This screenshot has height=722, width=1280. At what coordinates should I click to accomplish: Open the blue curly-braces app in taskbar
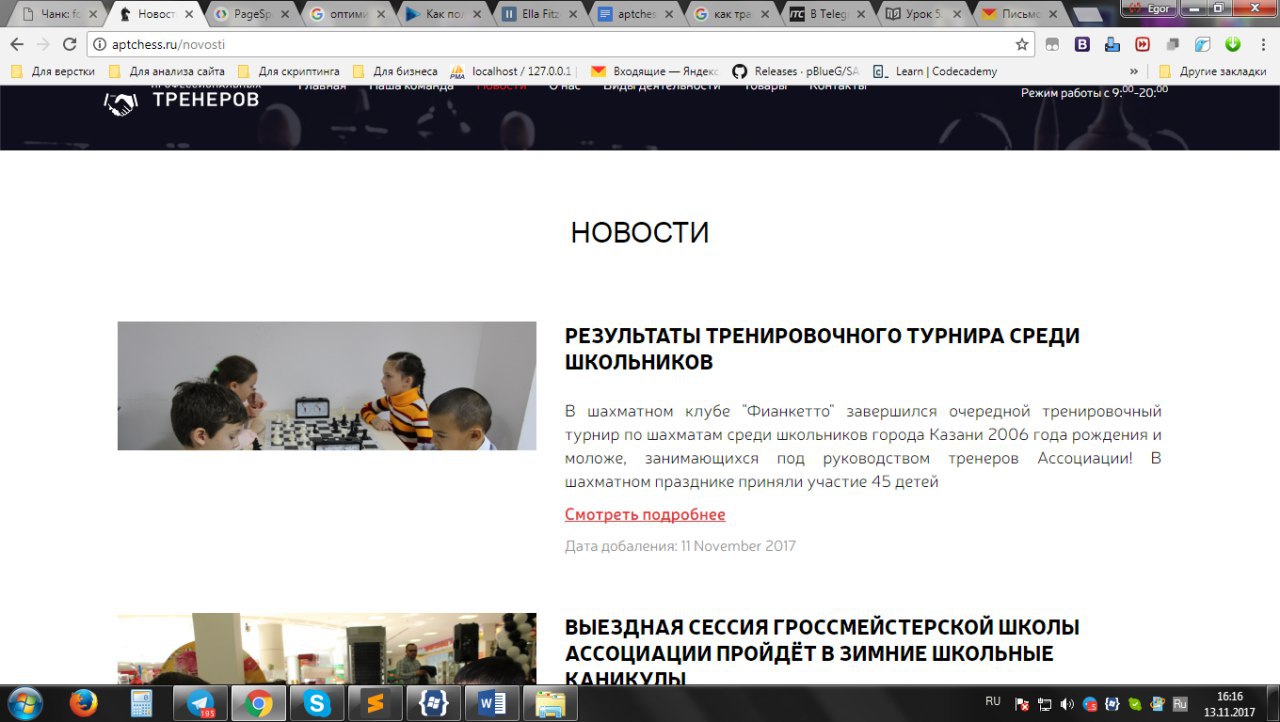(434, 703)
